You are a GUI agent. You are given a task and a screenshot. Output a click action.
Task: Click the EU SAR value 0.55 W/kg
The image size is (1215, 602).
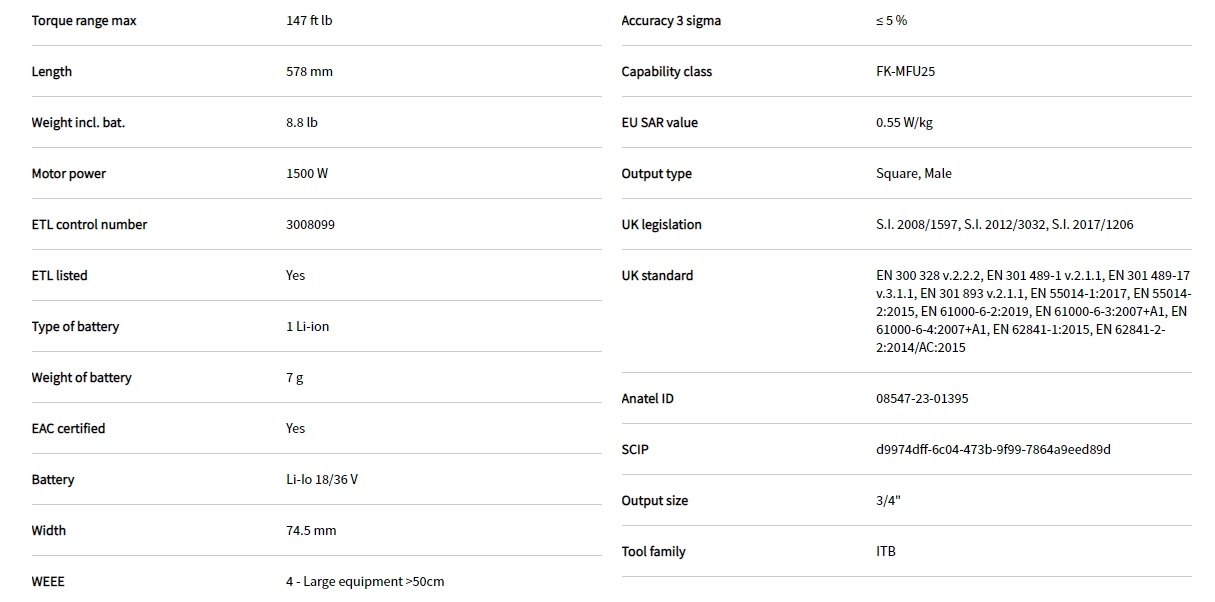pos(904,123)
